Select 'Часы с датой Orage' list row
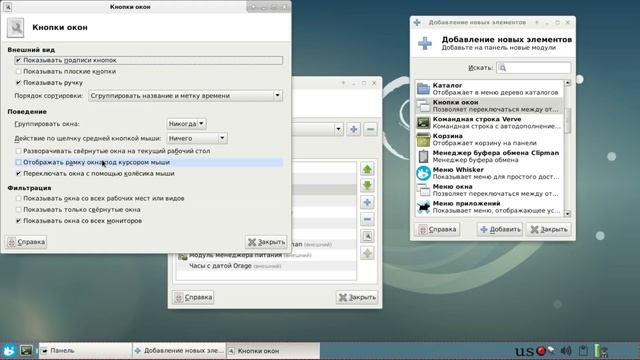Viewport: 640px width, 360px height. point(266,266)
